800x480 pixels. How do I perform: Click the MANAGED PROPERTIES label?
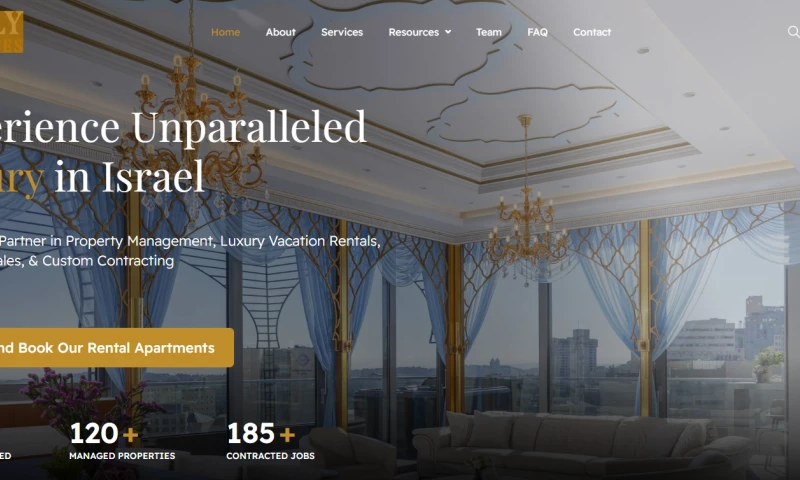click(122, 456)
